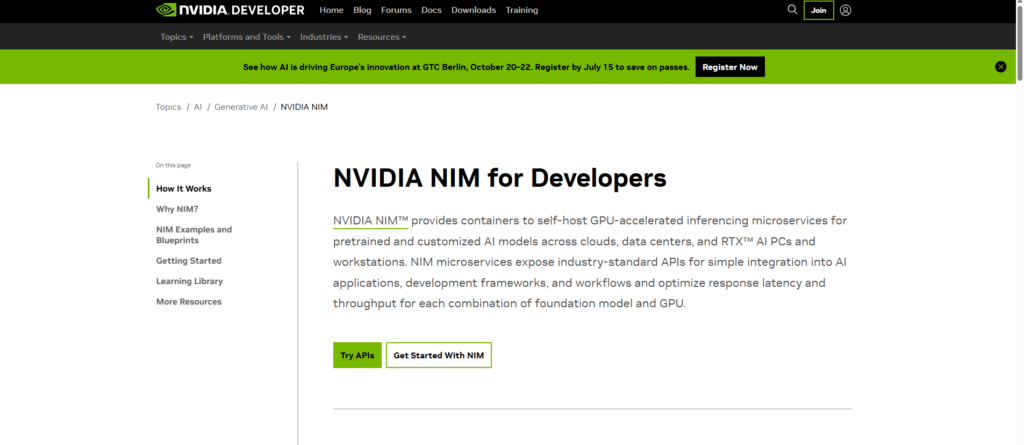Viewport: 1024px width, 445px height.
Task: Click the NVIDIA Developer logo
Action: point(230,10)
